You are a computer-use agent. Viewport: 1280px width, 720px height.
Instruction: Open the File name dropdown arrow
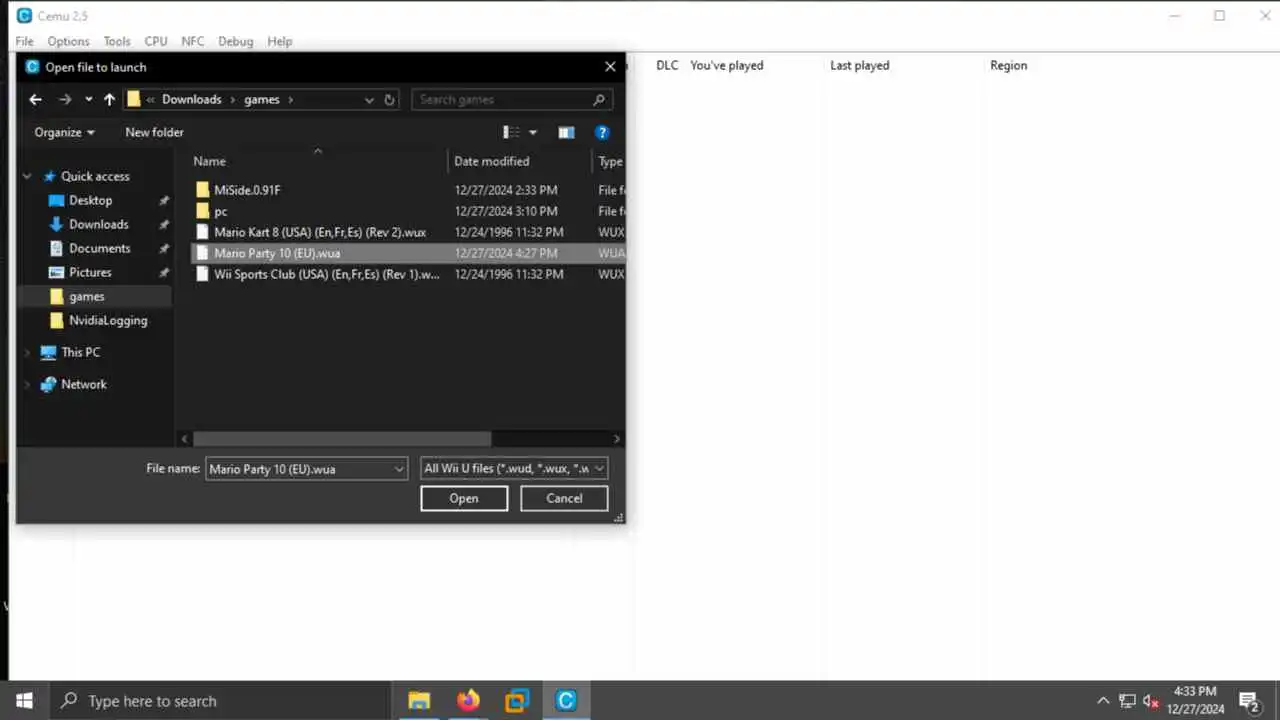point(400,469)
